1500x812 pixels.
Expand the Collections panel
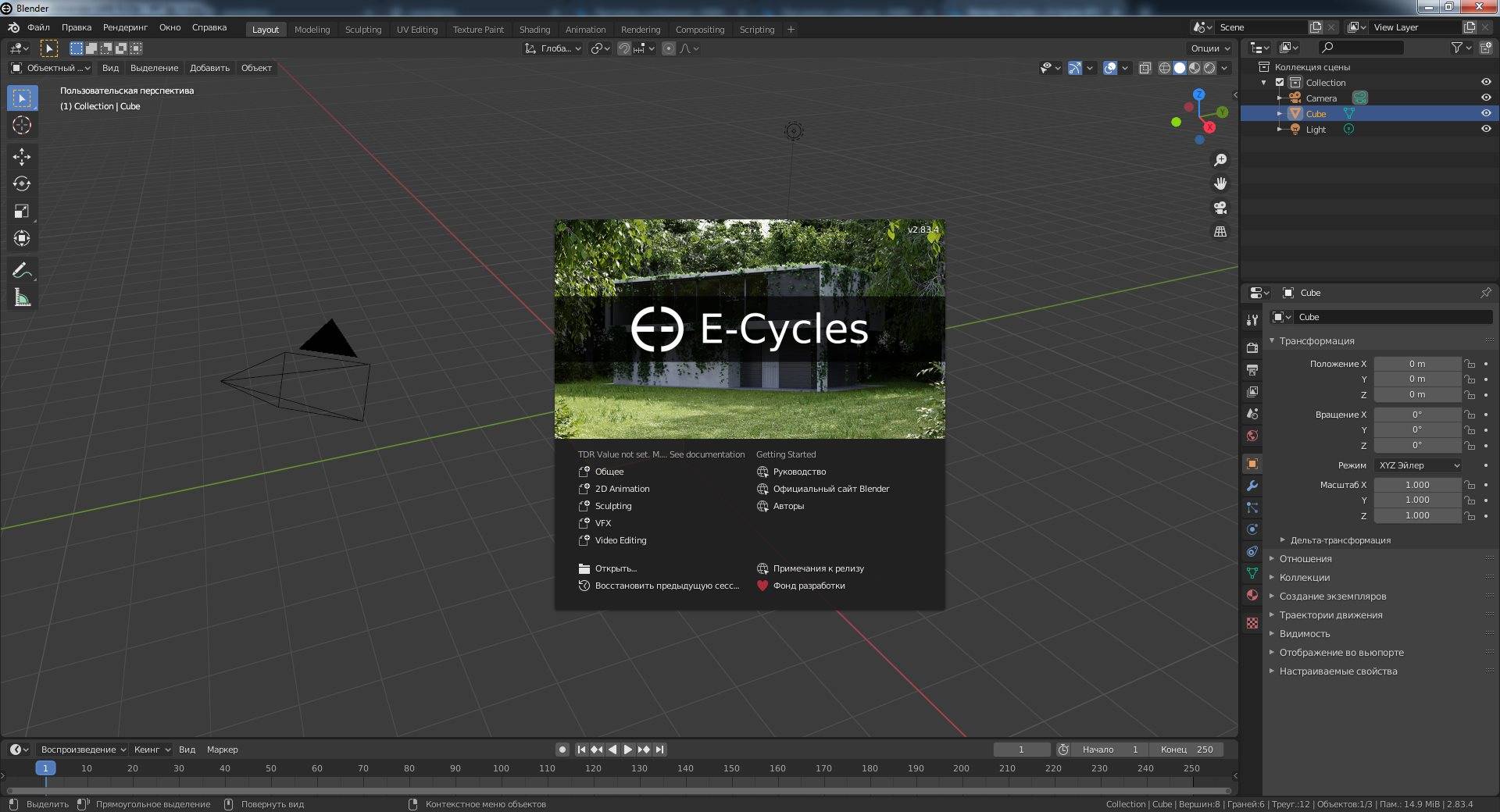coord(1304,578)
